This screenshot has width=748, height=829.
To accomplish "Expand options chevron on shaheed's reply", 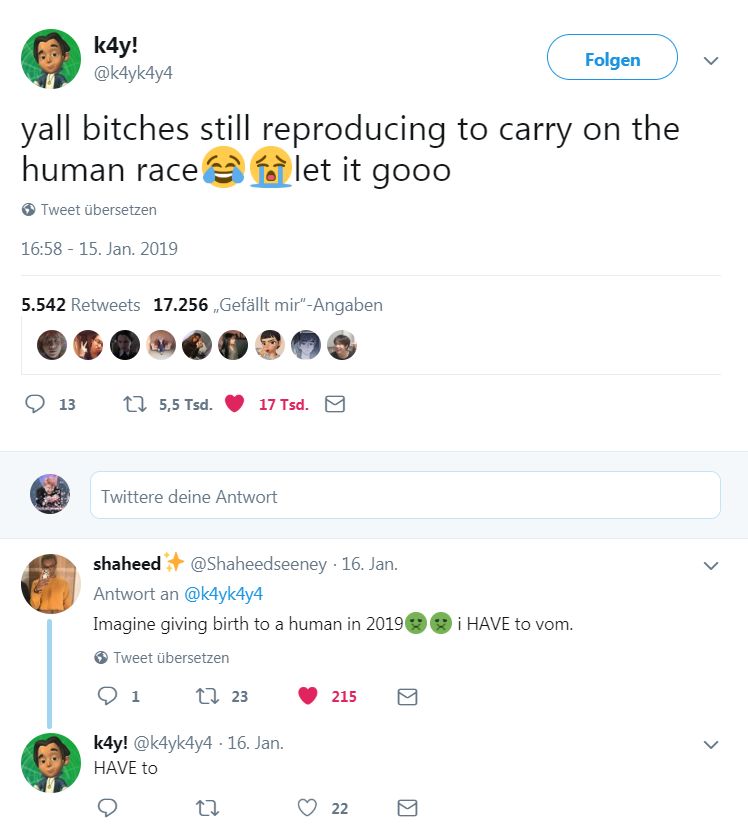I will point(711,566).
